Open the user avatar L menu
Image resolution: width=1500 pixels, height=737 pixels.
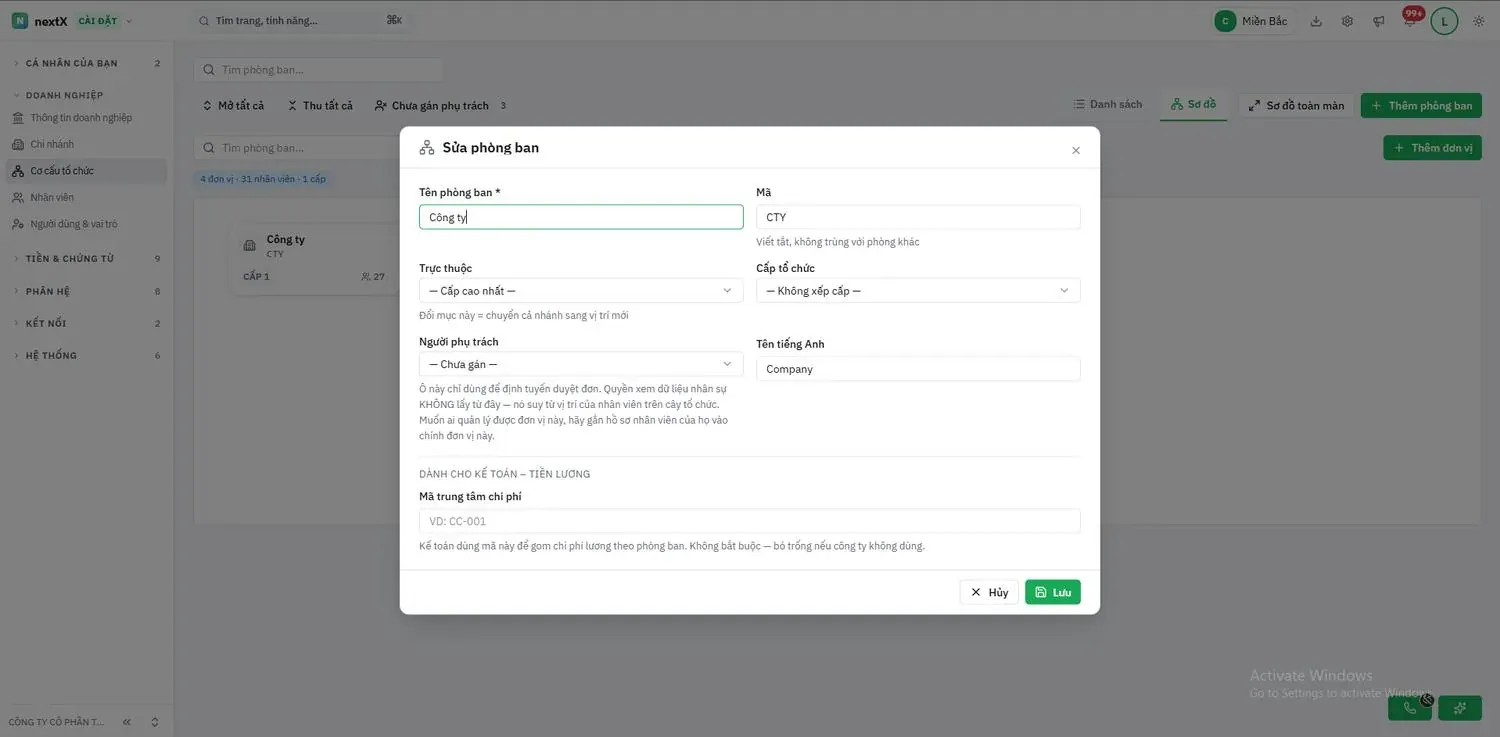[1444, 21]
